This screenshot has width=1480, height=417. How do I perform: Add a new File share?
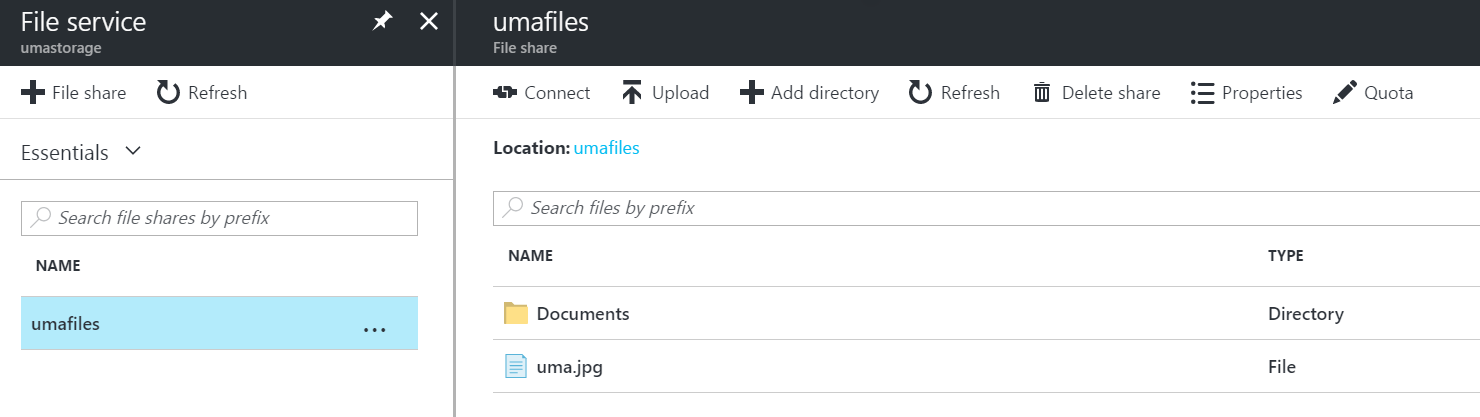point(74,93)
